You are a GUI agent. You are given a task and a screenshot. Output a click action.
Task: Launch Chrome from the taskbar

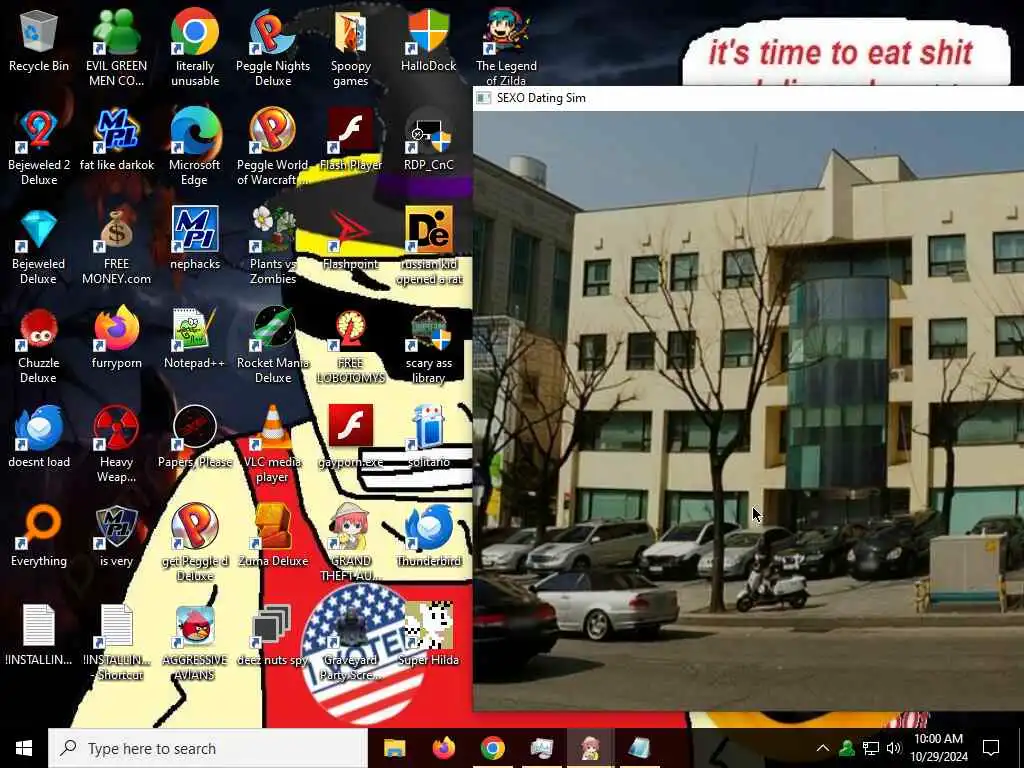tap(492, 748)
